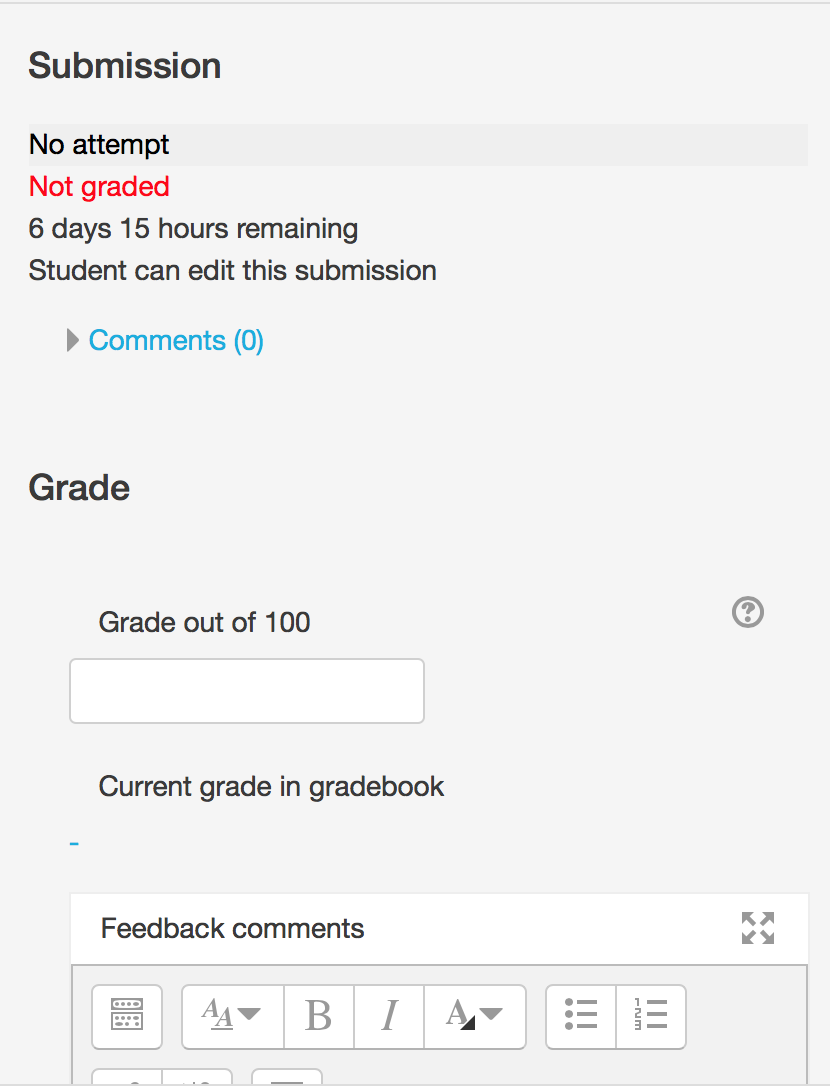The height and width of the screenshot is (1086, 830).
Task: Select the Grade section heading
Action: (79, 488)
